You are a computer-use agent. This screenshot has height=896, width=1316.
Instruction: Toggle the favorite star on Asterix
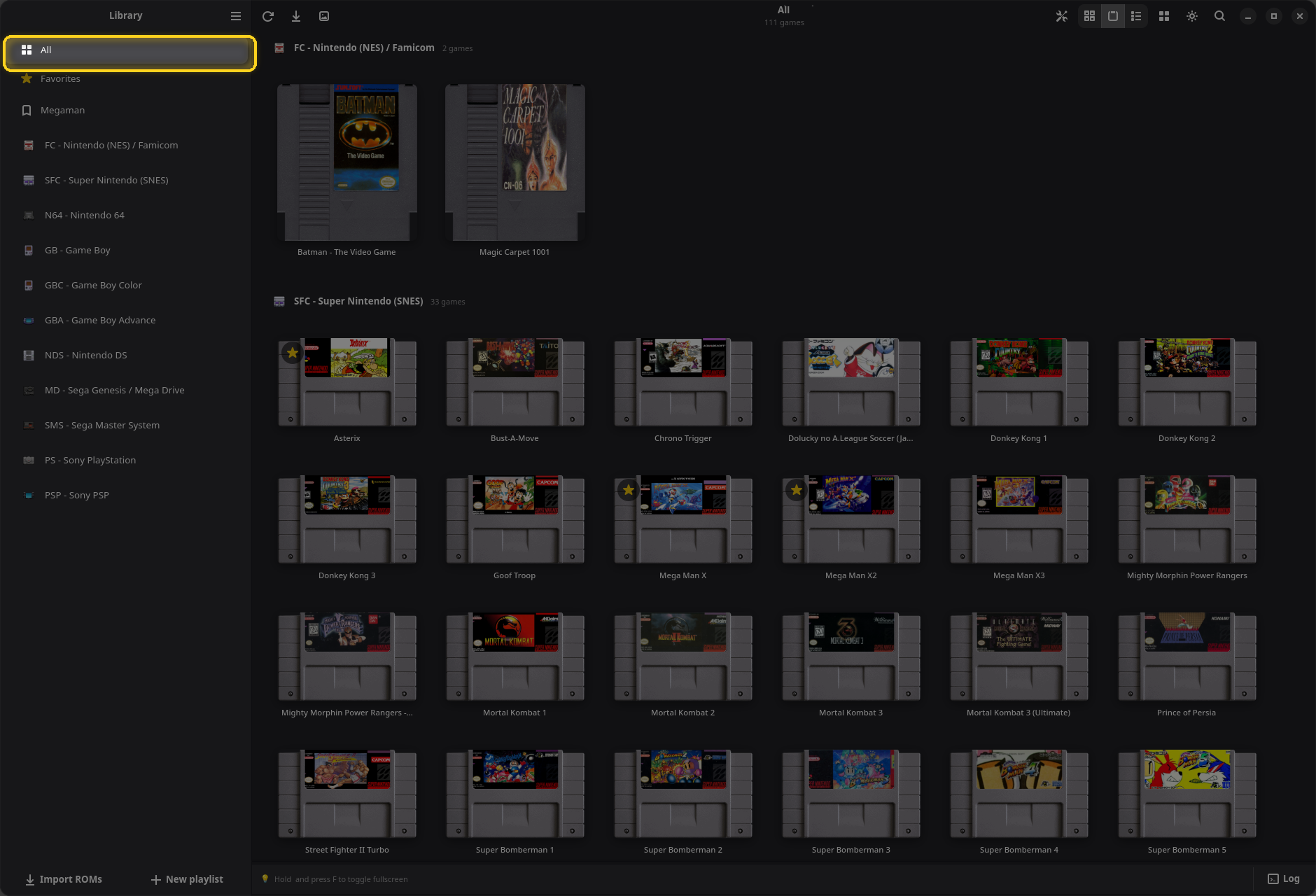coord(293,353)
